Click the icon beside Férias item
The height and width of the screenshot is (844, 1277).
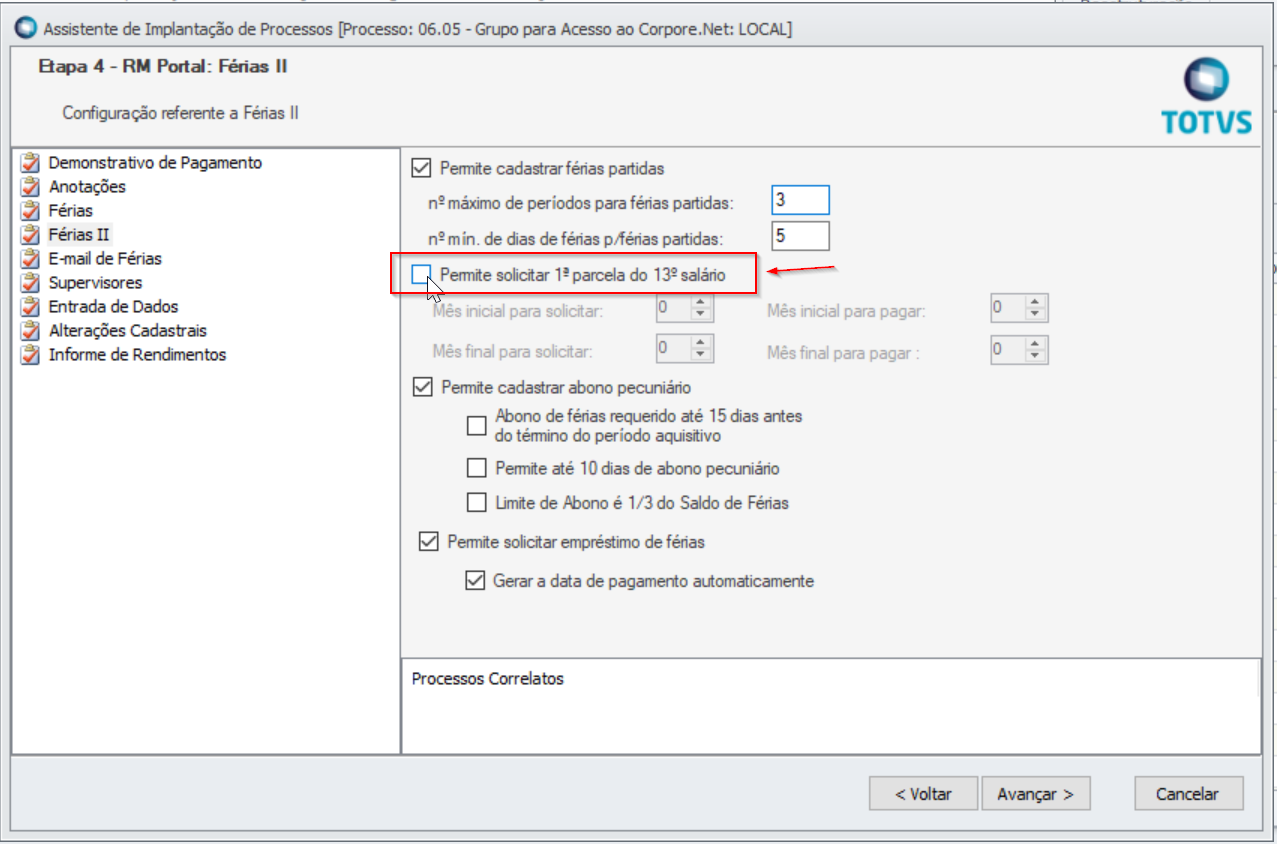click(31, 211)
